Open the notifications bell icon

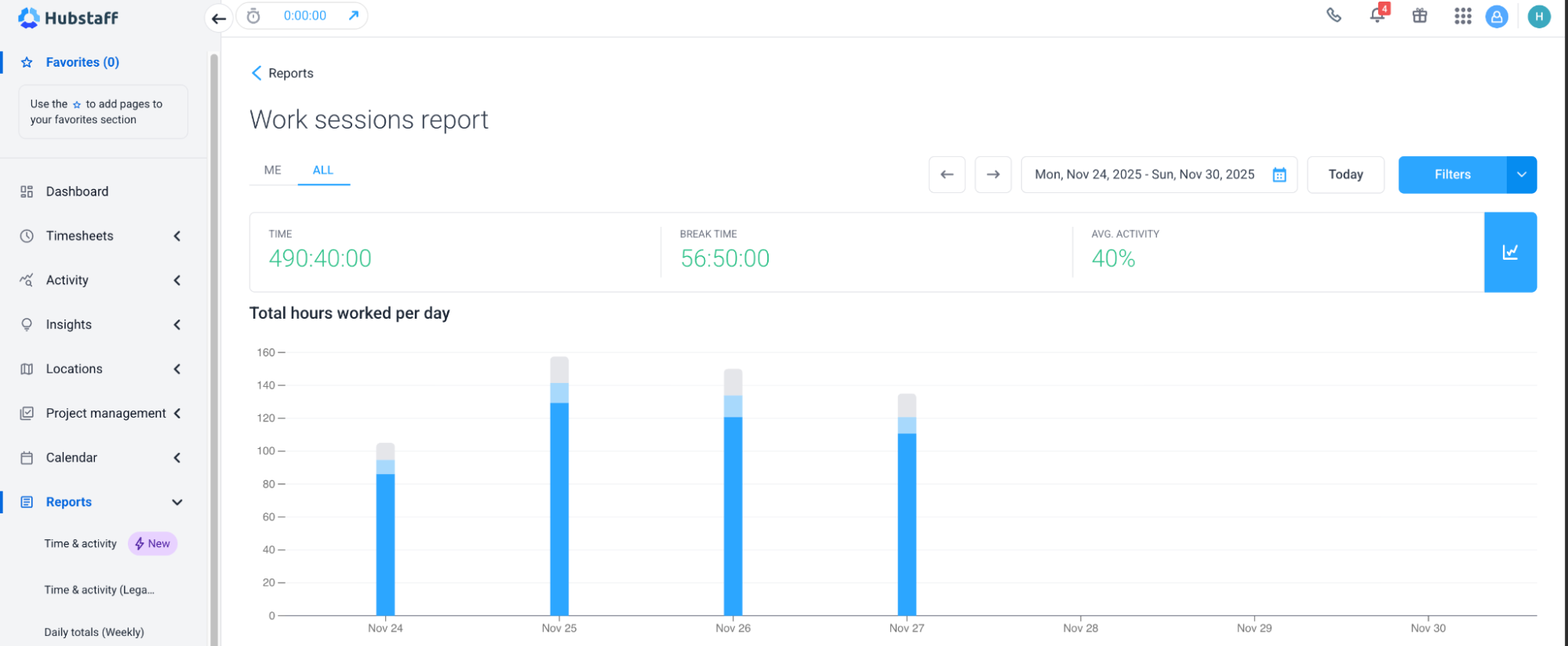point(1377,15)
